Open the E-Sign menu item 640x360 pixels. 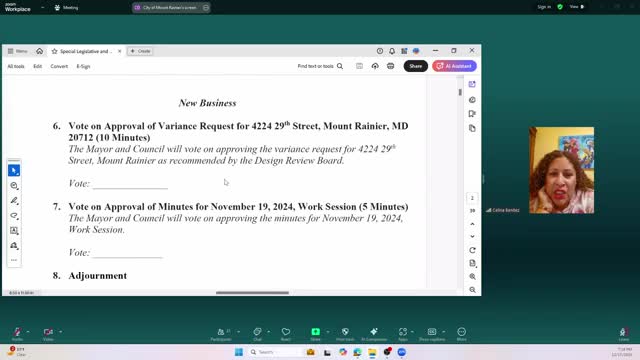click(x=83, y=66)
